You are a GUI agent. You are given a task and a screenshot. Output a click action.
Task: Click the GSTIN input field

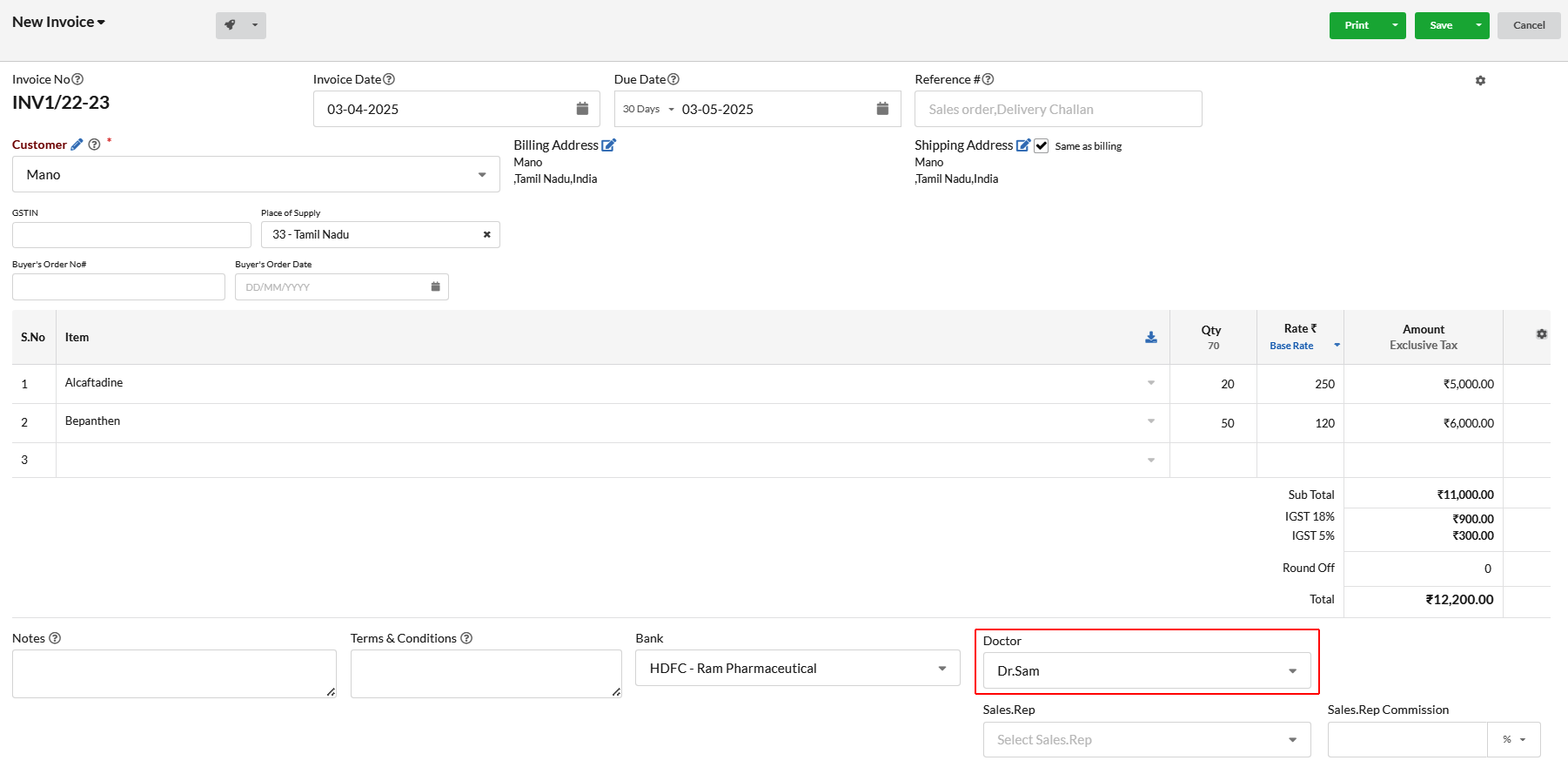(x=131, y=234)
